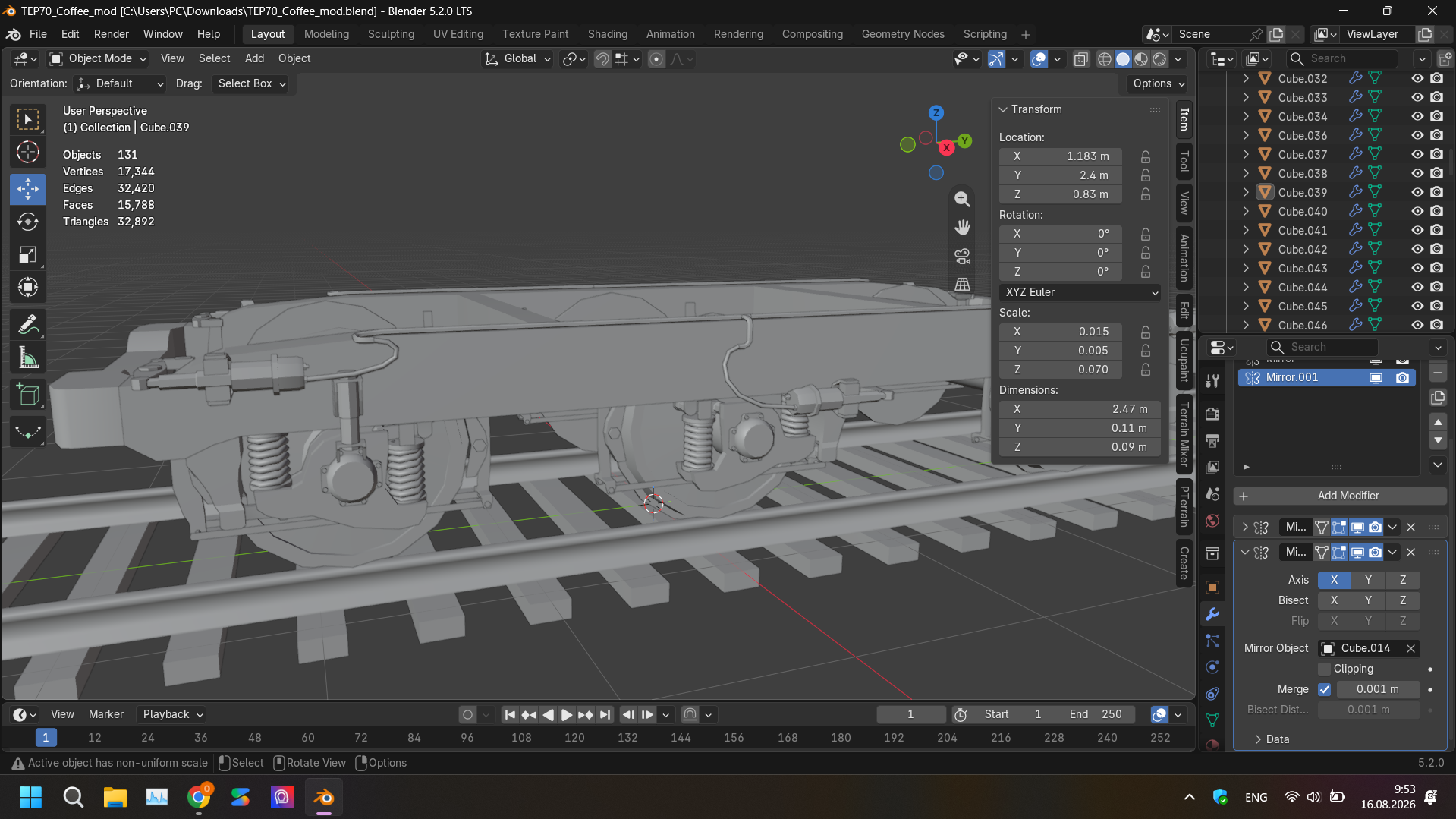Play the animation in the timeline
The width and height of the screenshot is (1456, 819).
pos(566,714)
